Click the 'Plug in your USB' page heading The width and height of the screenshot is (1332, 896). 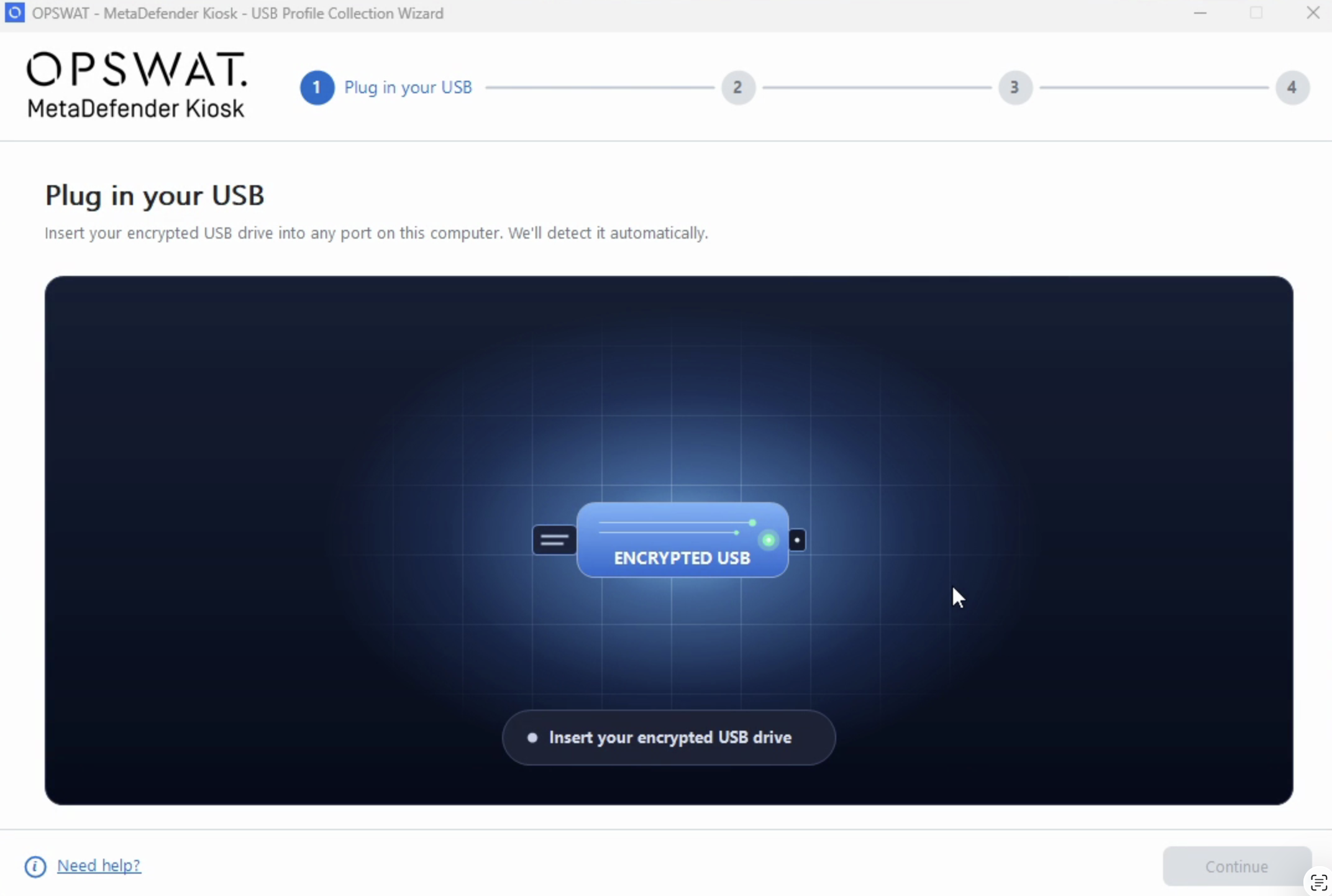155,196
